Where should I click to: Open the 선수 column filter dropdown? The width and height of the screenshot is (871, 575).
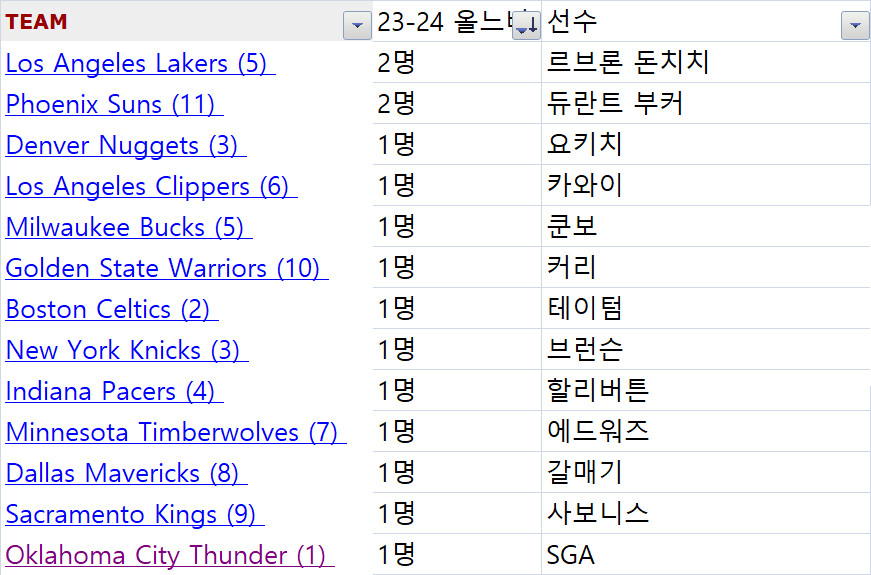[855, 26]
